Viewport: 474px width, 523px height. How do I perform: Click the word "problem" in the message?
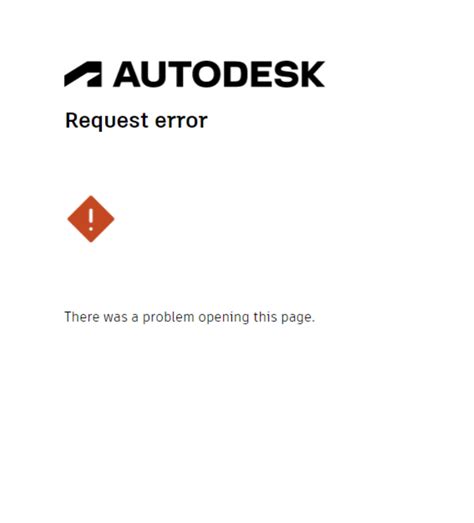(168, 318)
